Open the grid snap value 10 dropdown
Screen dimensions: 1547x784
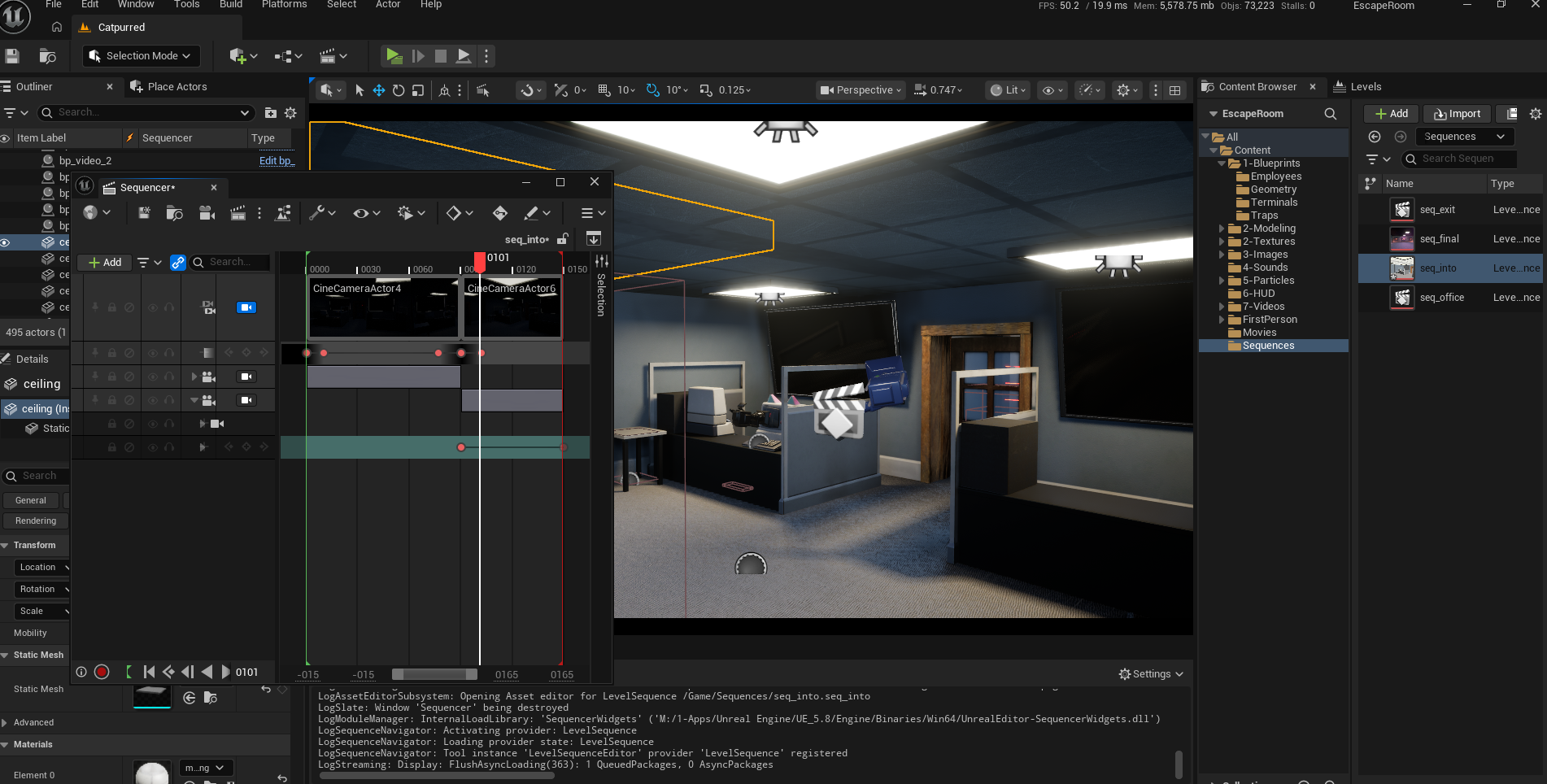click(626, 90)
